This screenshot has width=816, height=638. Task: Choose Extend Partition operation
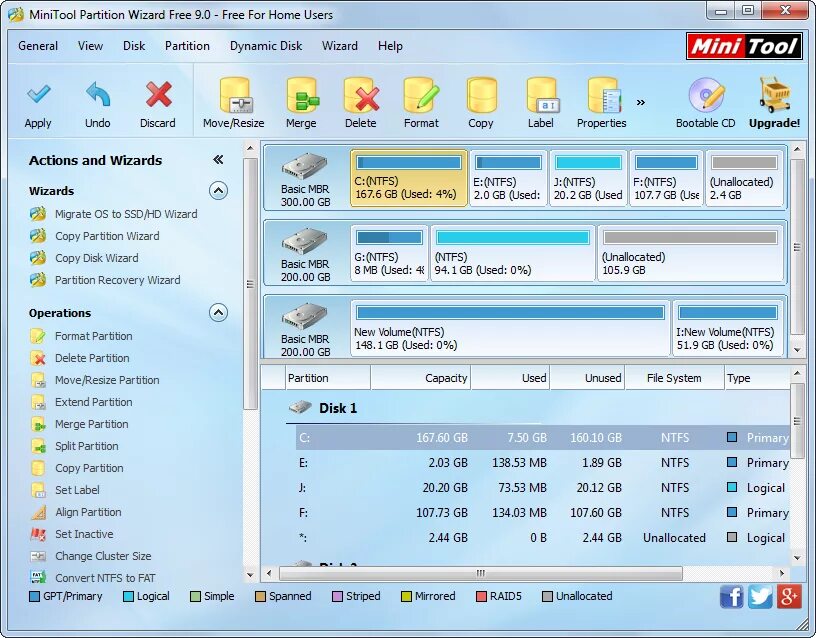tap(94, 402)
